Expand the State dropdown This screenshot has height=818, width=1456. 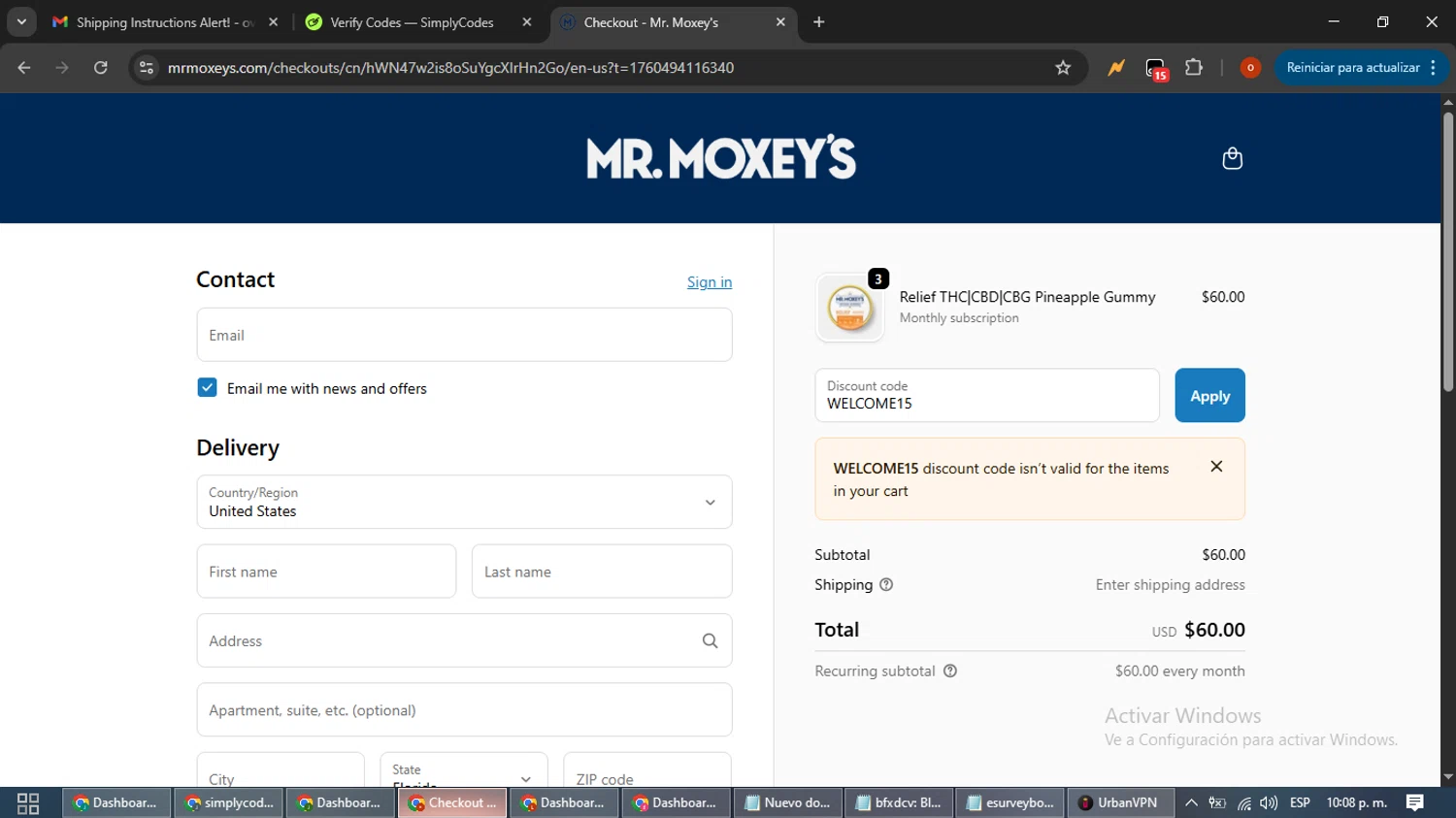click(x=464, y=769)
